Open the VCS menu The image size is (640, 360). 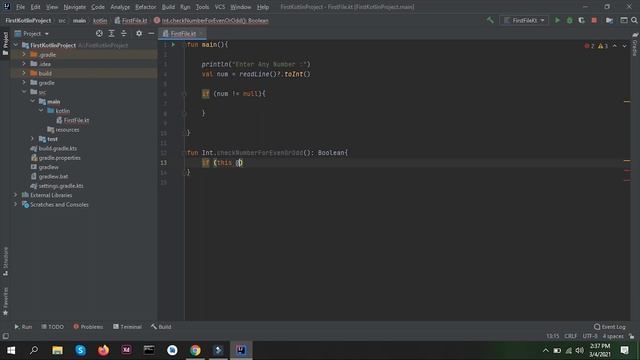(x=220, y=7)
